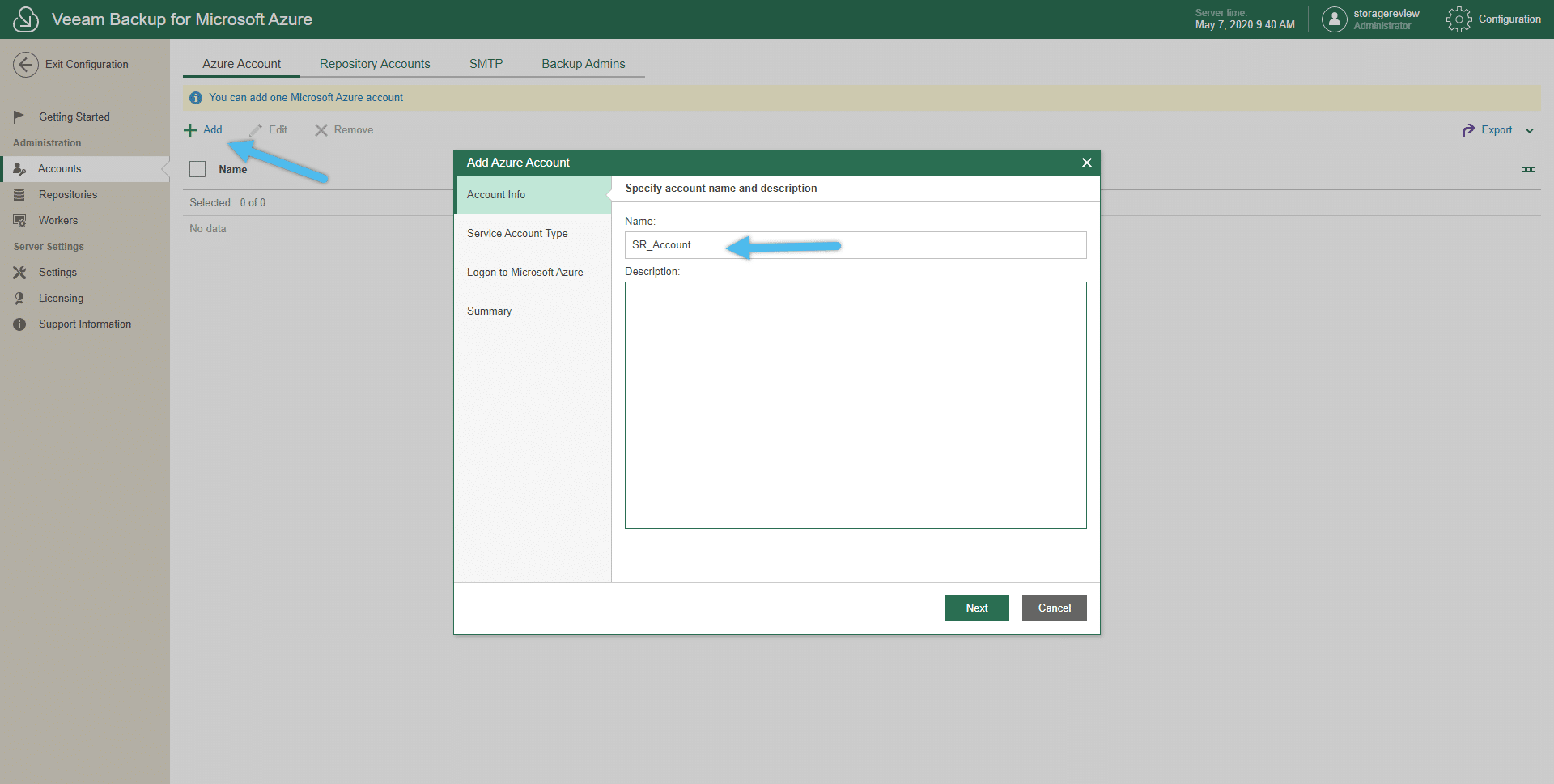Viewport: 1554px width, 784px height.
Task: Expand the Export dropdown chevron
Action: [1530, 131]
